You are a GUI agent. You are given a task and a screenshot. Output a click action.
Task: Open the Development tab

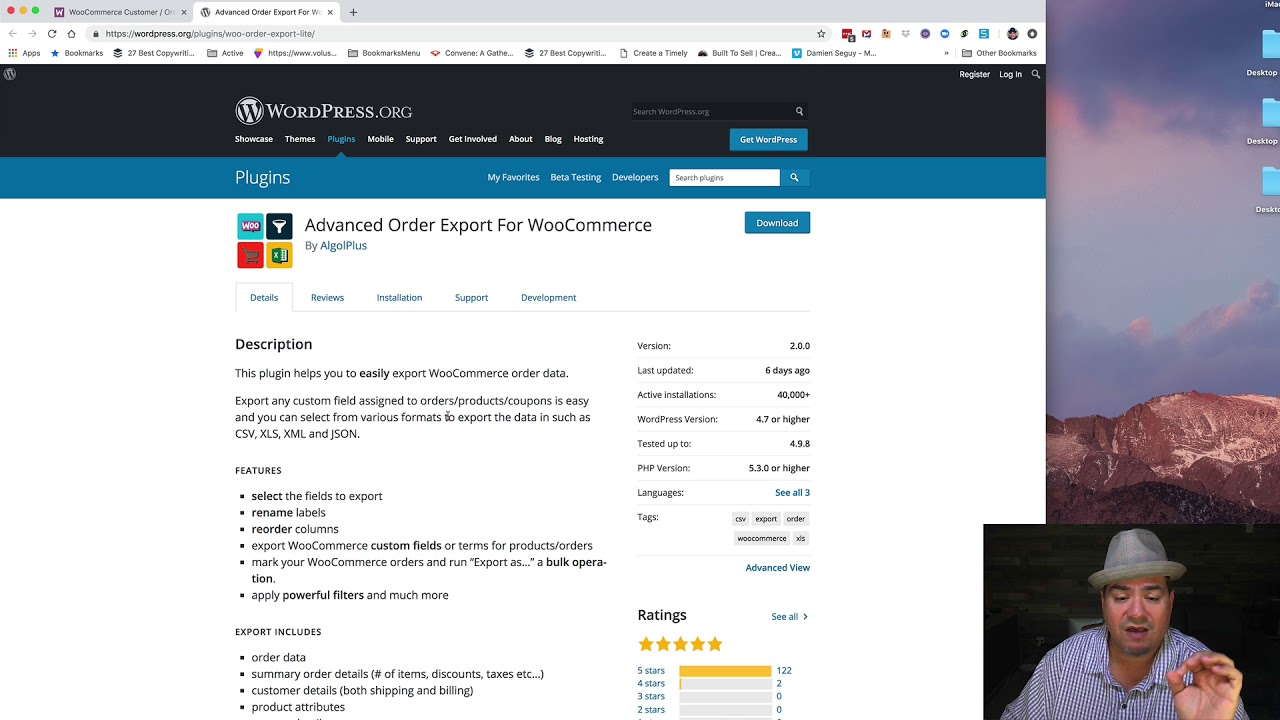pyautogui.click(x=548, y=297)
